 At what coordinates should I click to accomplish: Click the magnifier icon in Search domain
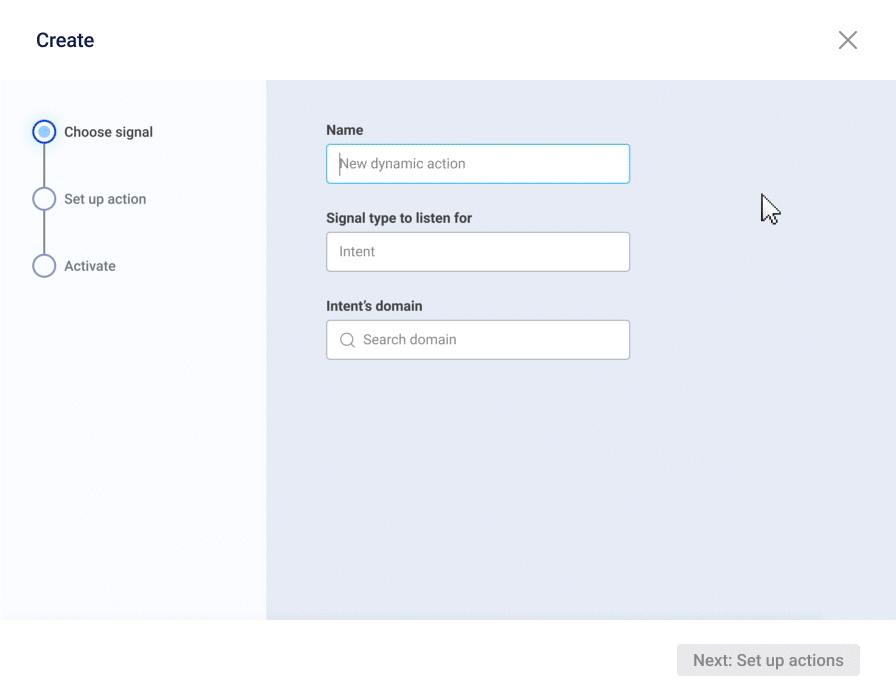click(x=347, y=340)
